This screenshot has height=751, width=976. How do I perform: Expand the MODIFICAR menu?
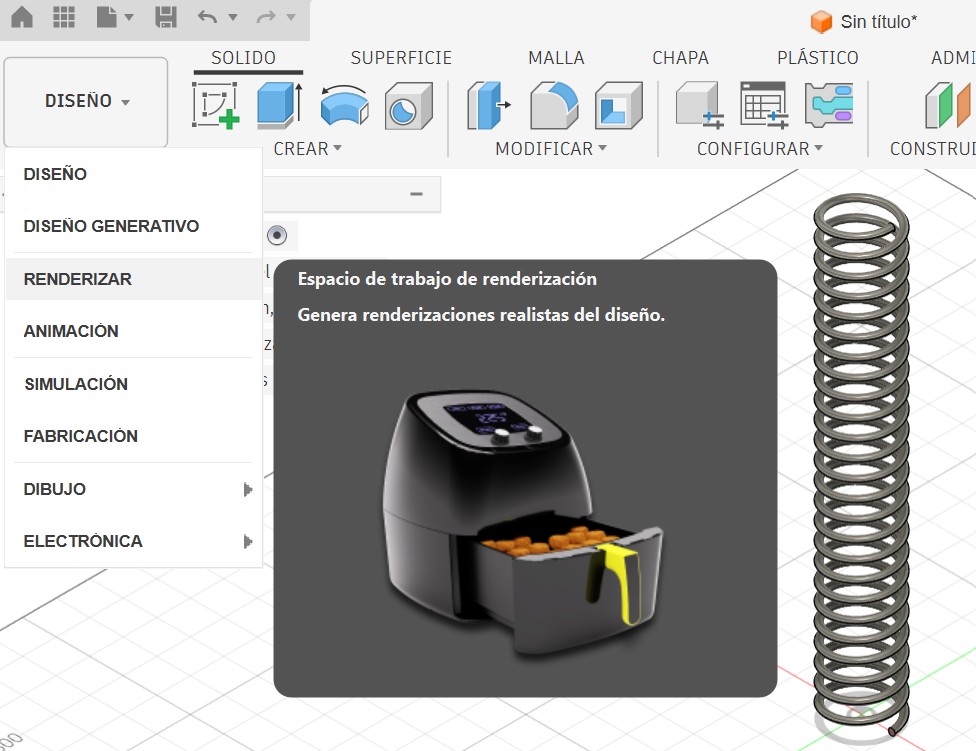551,149
